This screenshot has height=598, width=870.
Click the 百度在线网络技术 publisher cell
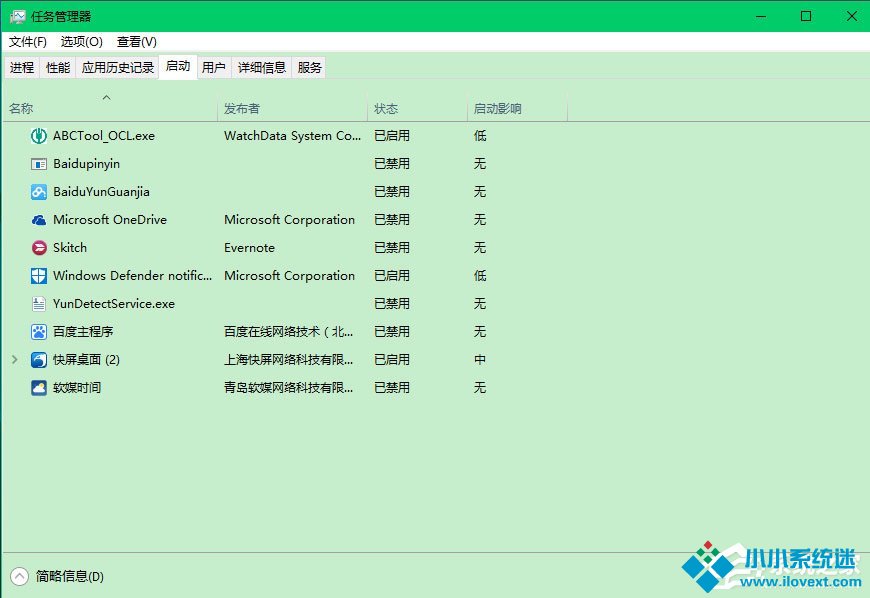tap(289, 332)
